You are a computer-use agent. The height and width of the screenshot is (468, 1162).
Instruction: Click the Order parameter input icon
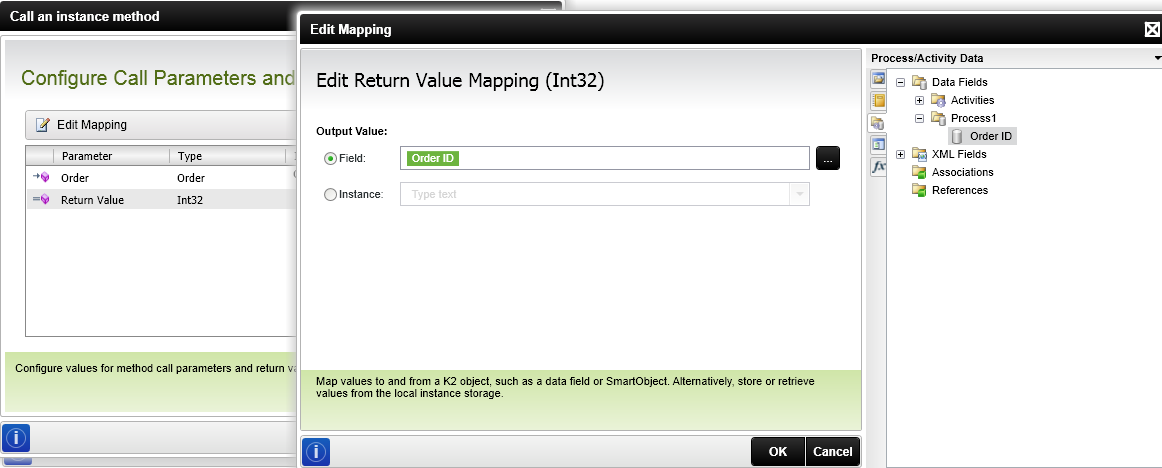(x=41, y=177)
